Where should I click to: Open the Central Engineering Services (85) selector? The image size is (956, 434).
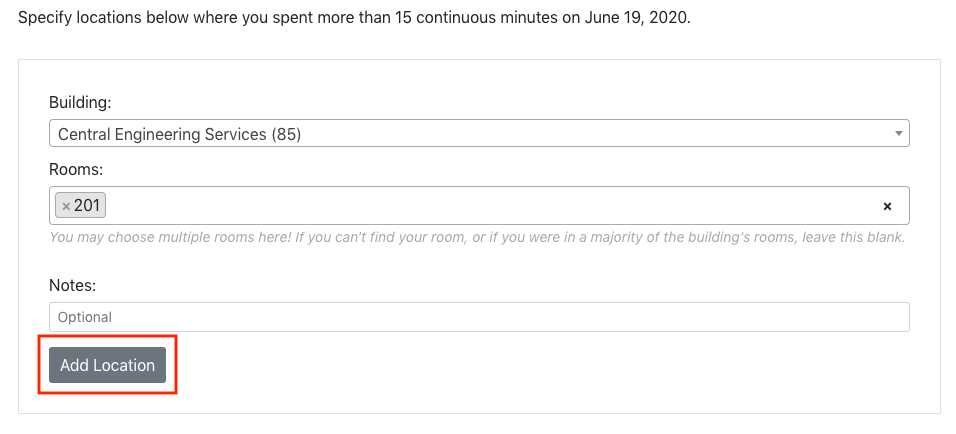coord(479,133)
